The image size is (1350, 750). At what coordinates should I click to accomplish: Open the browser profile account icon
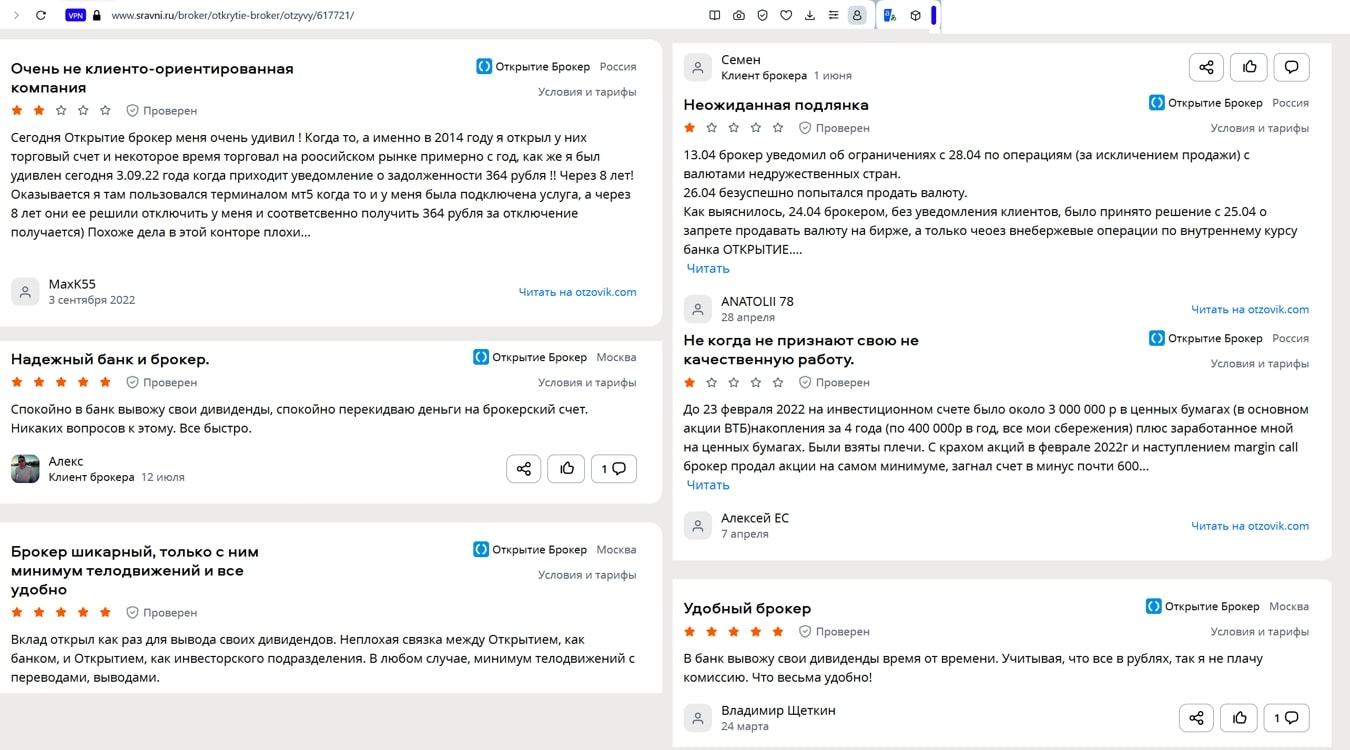pyautogui.click(x=857, y=15)
